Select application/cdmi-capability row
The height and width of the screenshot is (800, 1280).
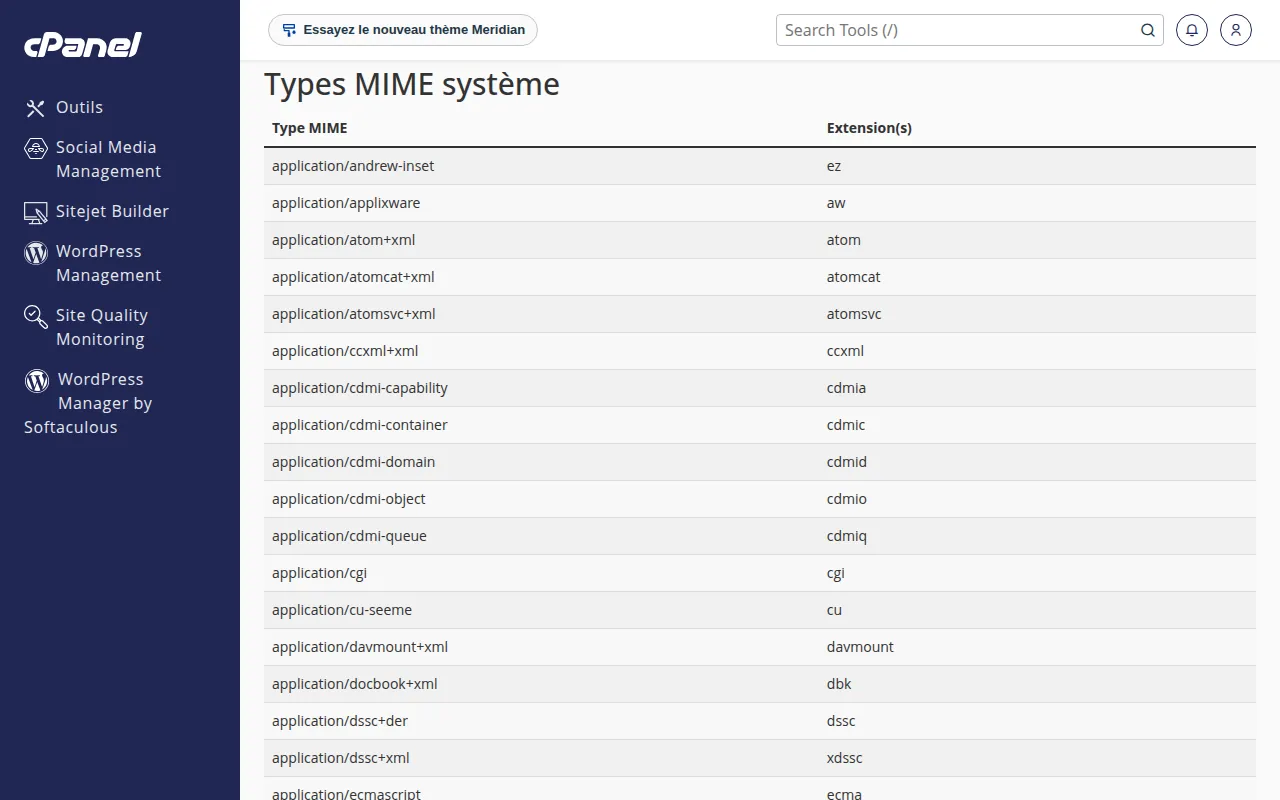point(760,388)
